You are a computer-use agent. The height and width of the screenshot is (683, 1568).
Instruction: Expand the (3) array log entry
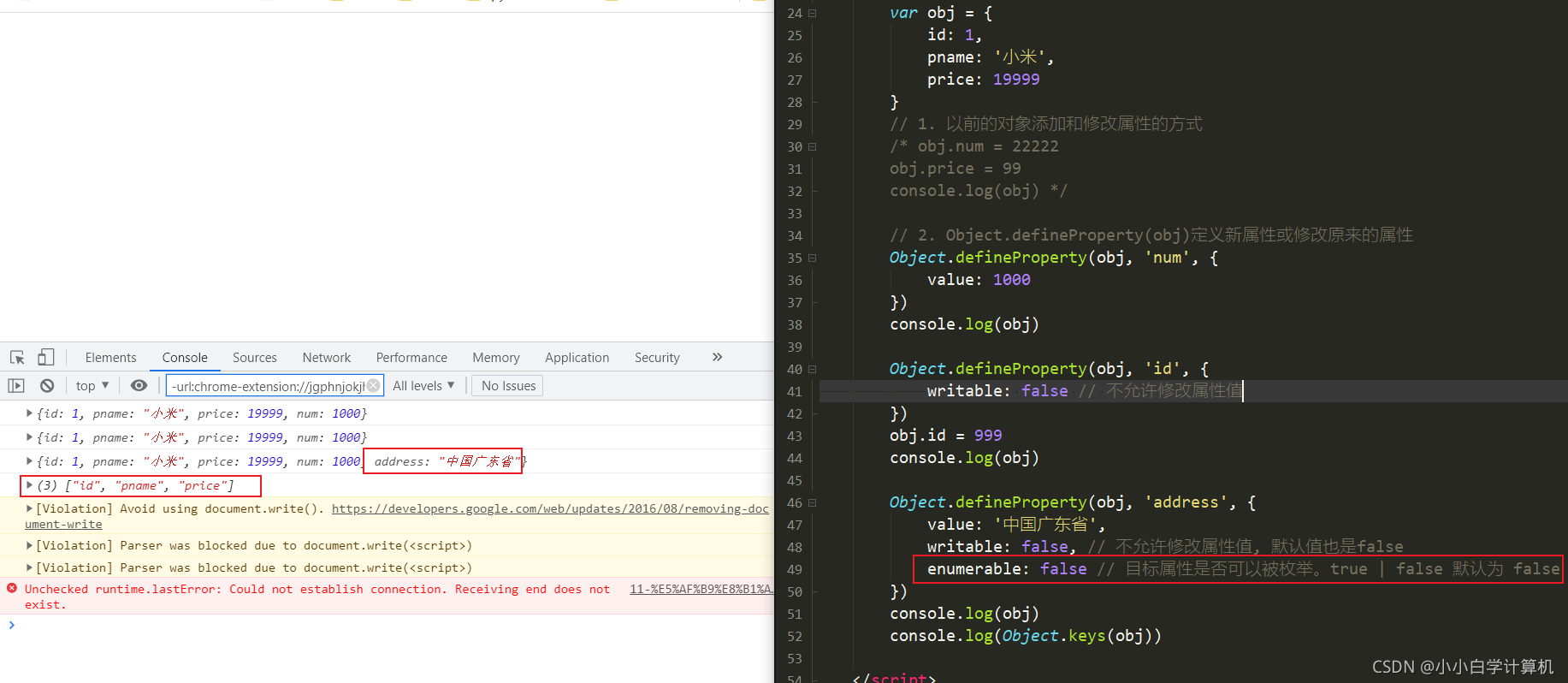click(29, 485)
